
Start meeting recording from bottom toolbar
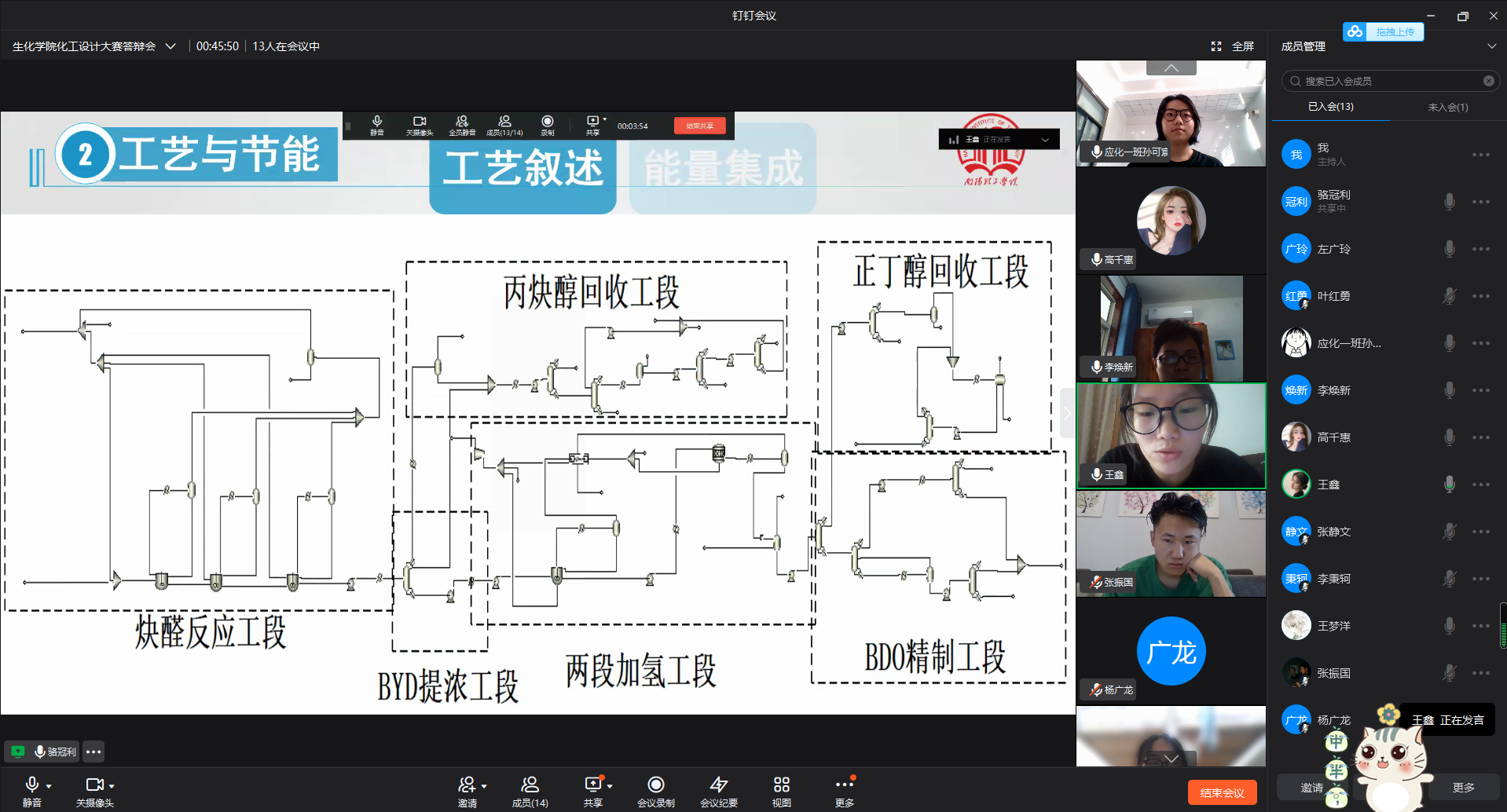(656, 785)
